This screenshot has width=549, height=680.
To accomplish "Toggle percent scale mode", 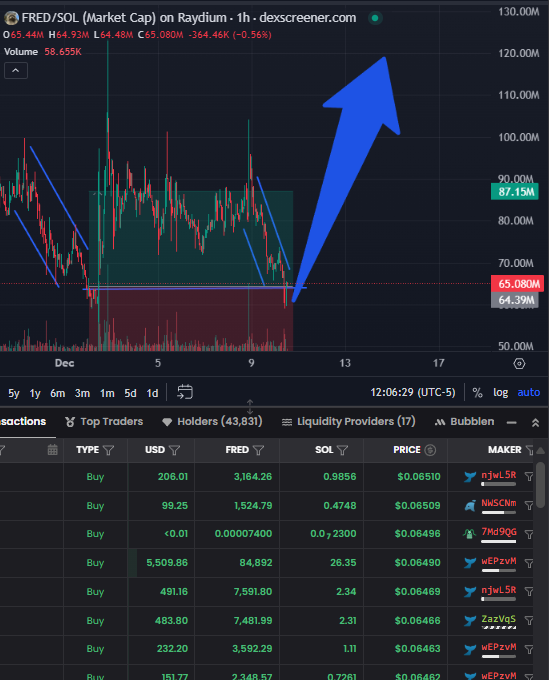I will (477, 392).
